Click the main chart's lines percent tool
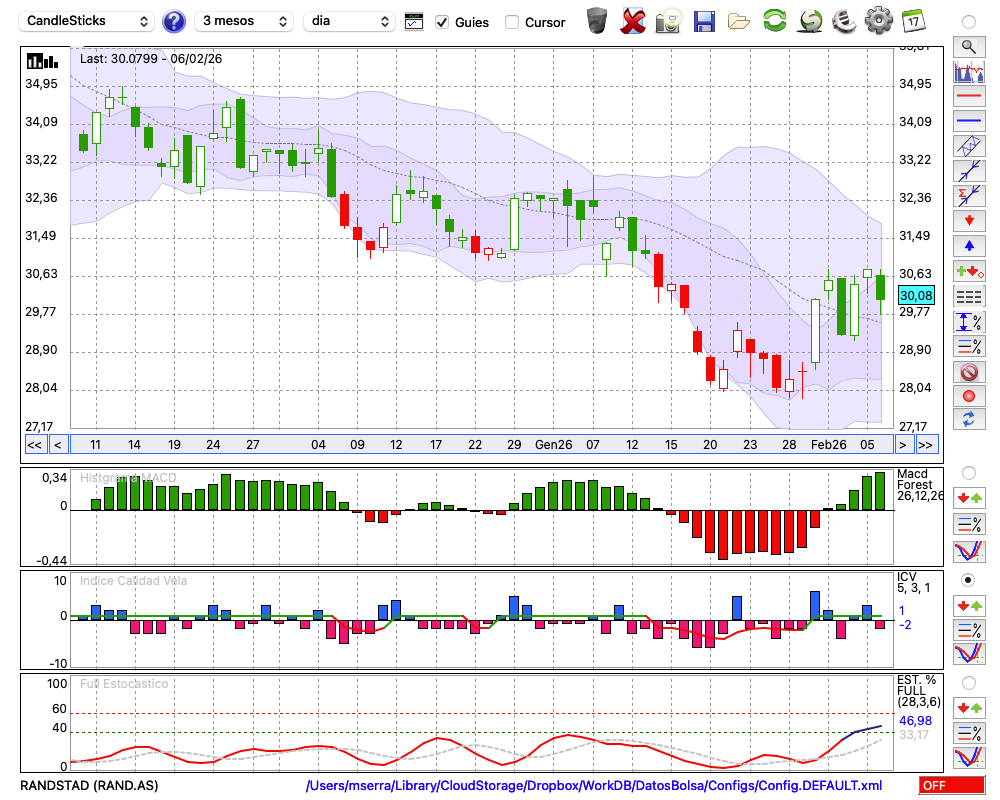Screen dimensions: 1000x800 [969, 346]
